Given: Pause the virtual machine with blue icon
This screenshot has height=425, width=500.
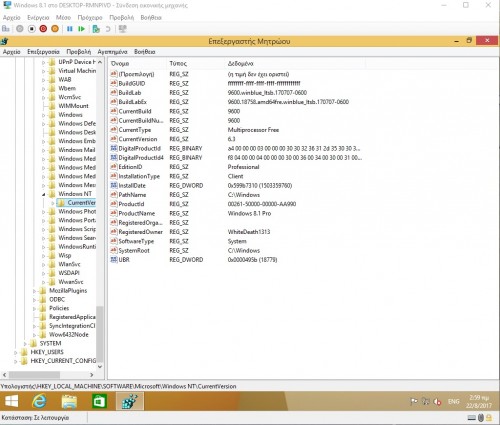Looking at the screenshot, I should point(70,29).
